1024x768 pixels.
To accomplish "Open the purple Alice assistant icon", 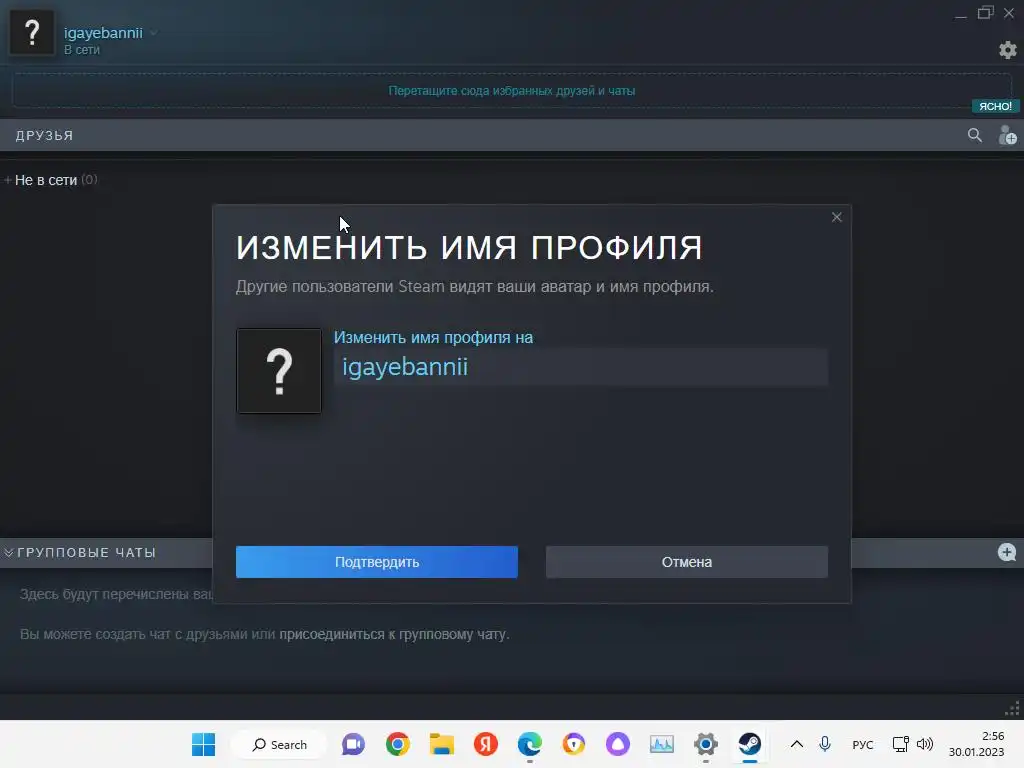I will tap(618, 744).
